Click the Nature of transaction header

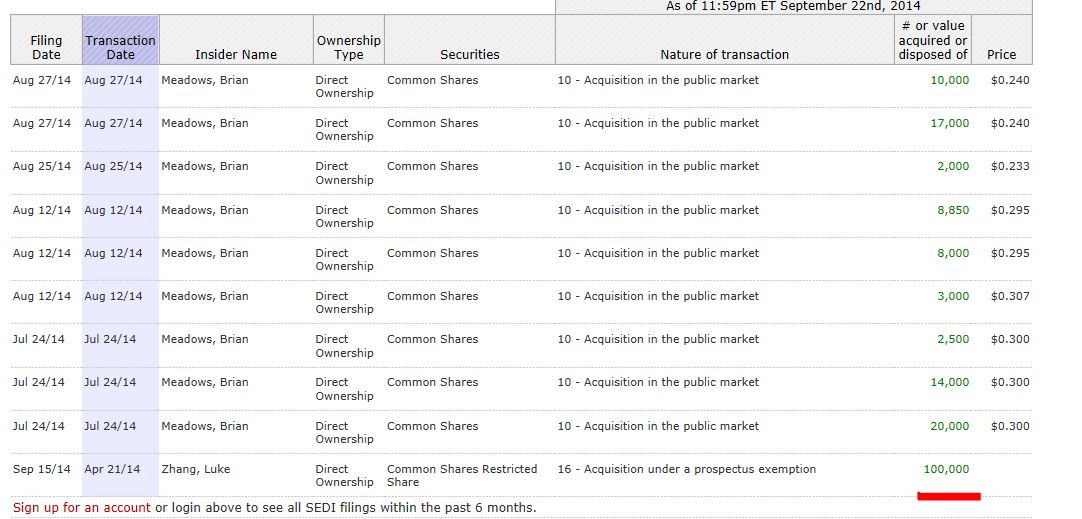724,54
